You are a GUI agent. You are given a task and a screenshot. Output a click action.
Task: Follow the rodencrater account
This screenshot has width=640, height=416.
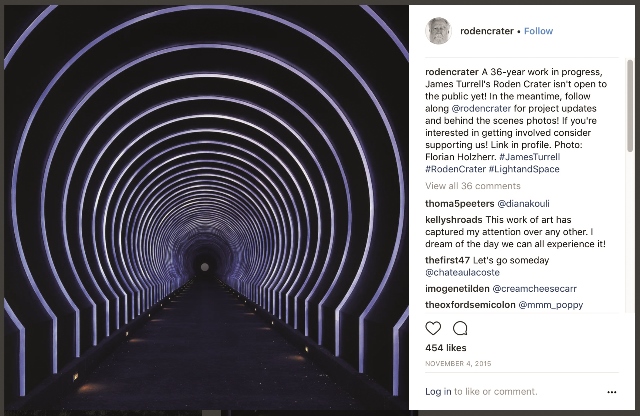tap(538, 31)
